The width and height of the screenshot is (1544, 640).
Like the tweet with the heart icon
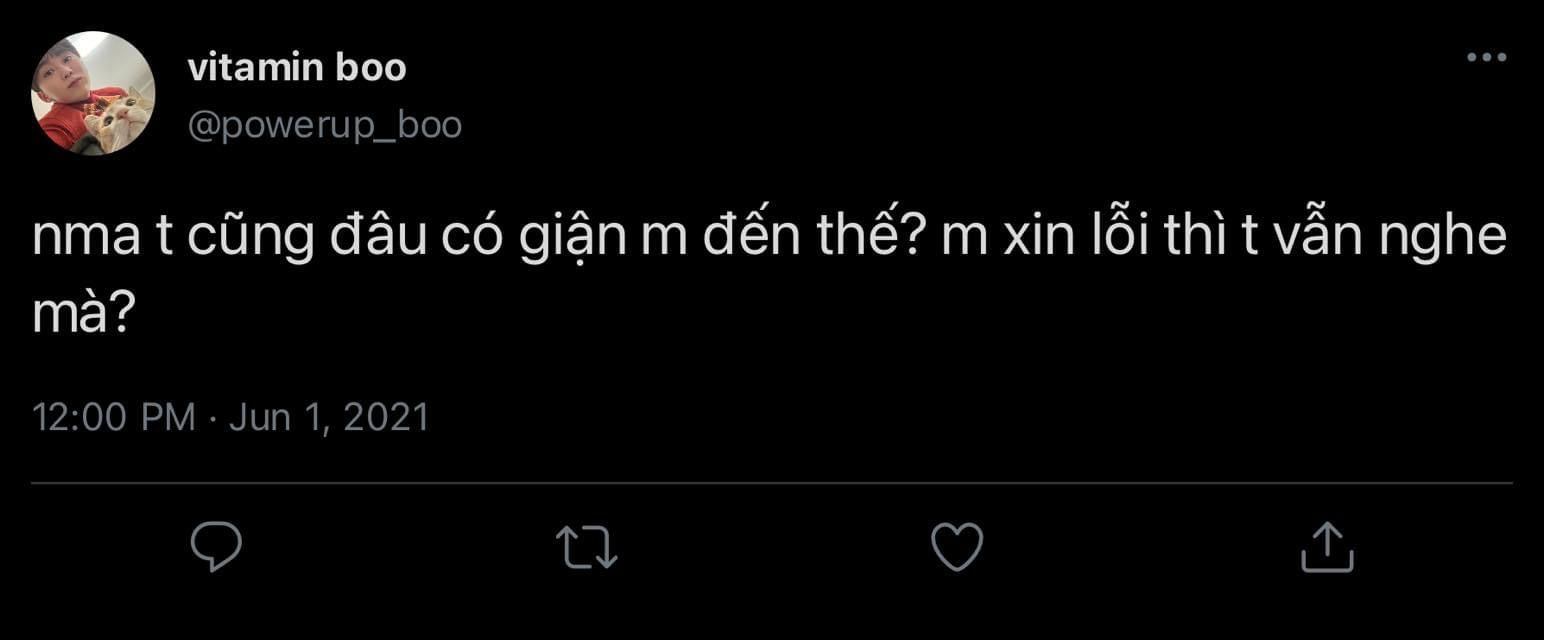[x=957, y=548]
